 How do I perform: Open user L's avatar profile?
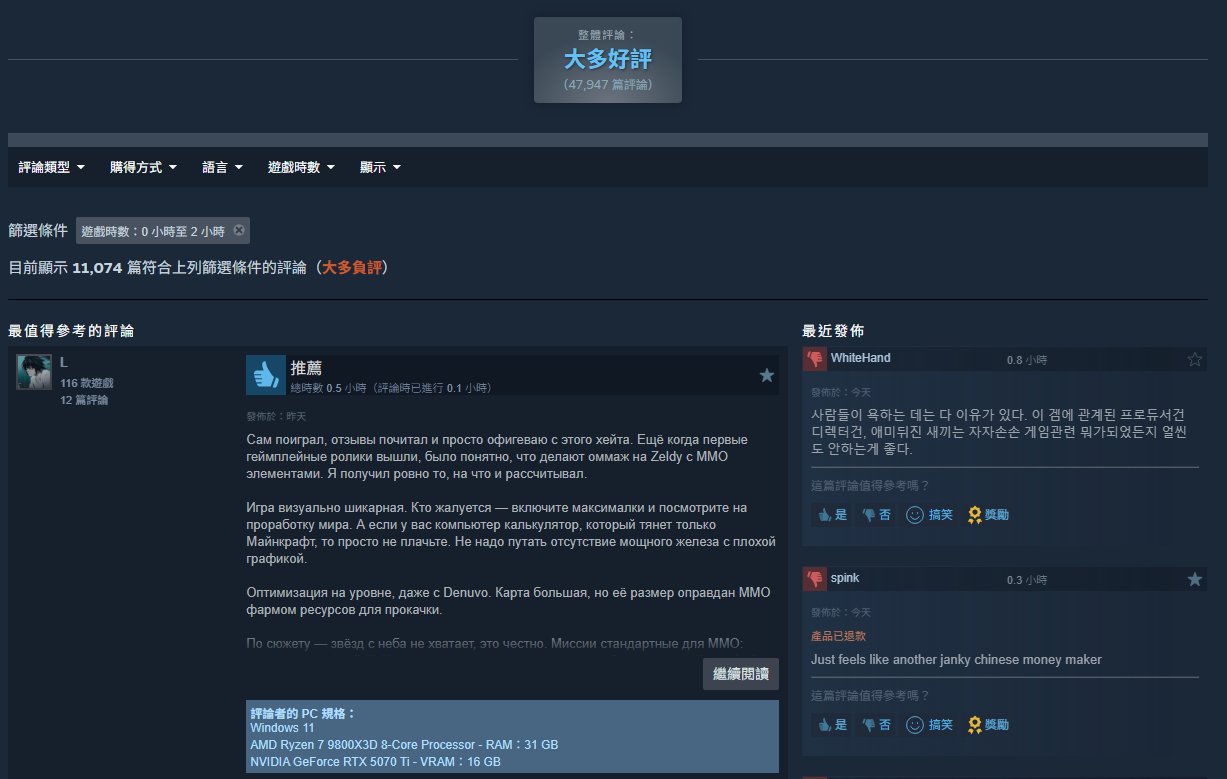34,372
